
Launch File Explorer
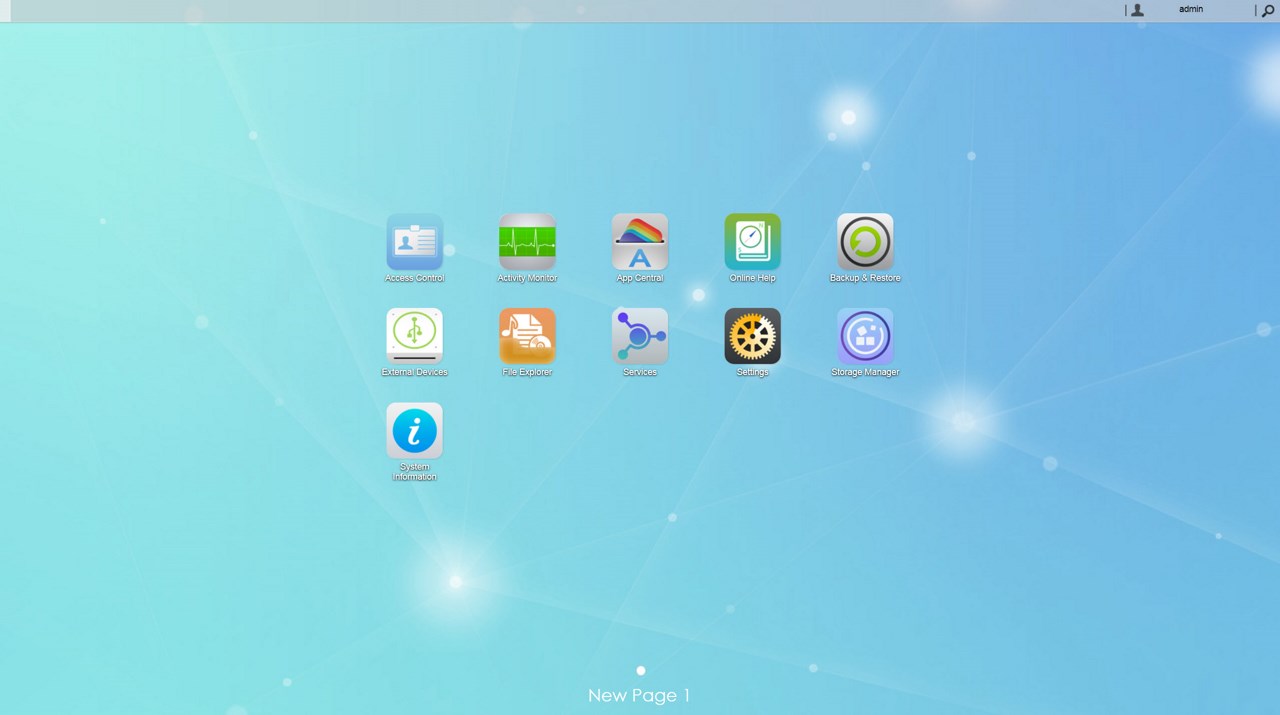tap(527, 336)
